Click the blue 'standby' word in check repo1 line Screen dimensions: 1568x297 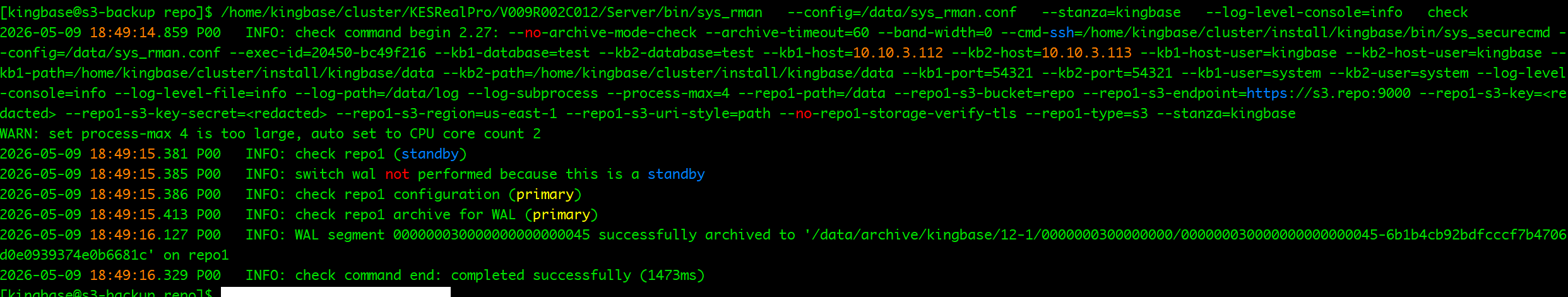[430, 154]
